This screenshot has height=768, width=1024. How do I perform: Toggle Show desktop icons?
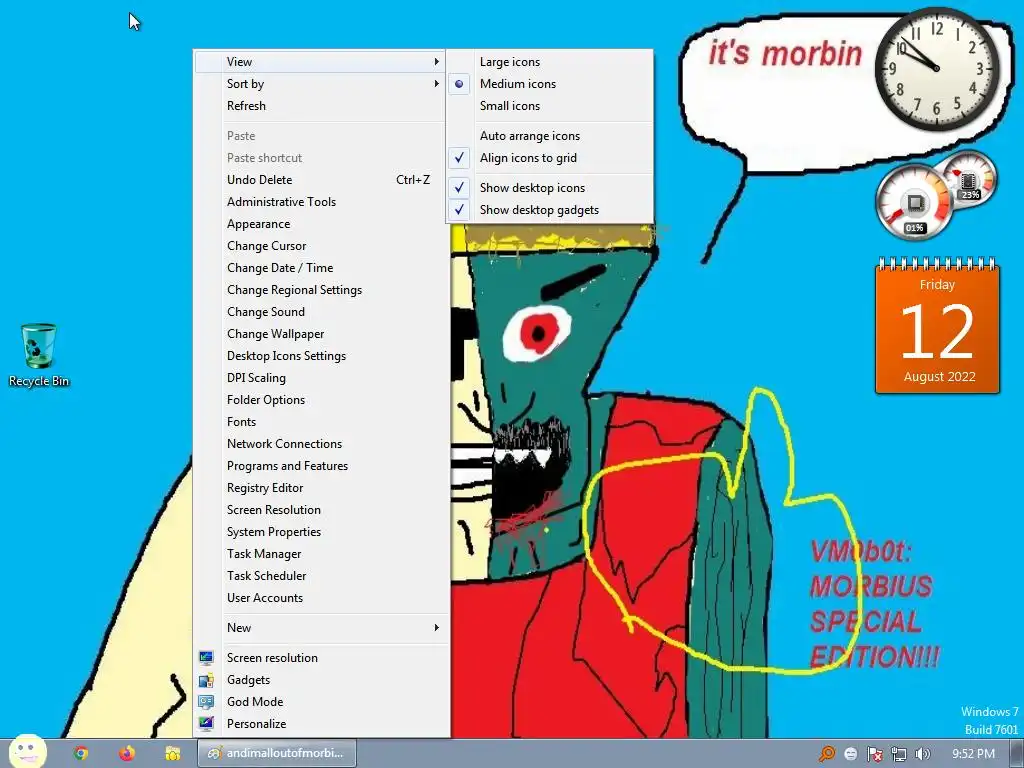coord(549,188)
